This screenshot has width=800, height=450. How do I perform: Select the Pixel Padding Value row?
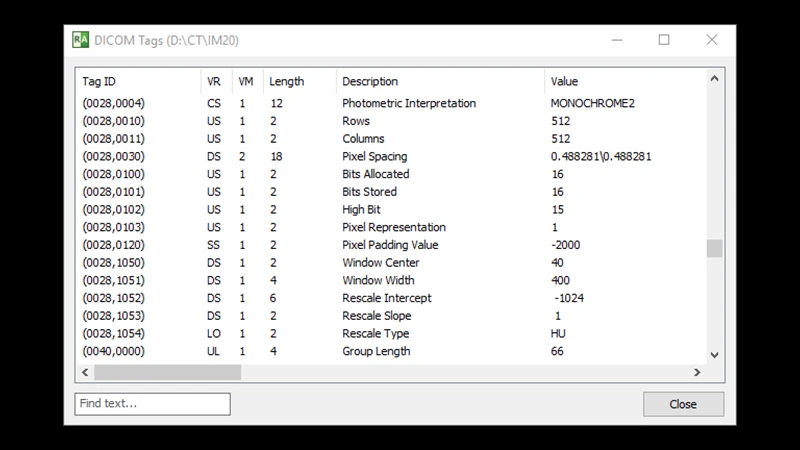pos(390,245)
